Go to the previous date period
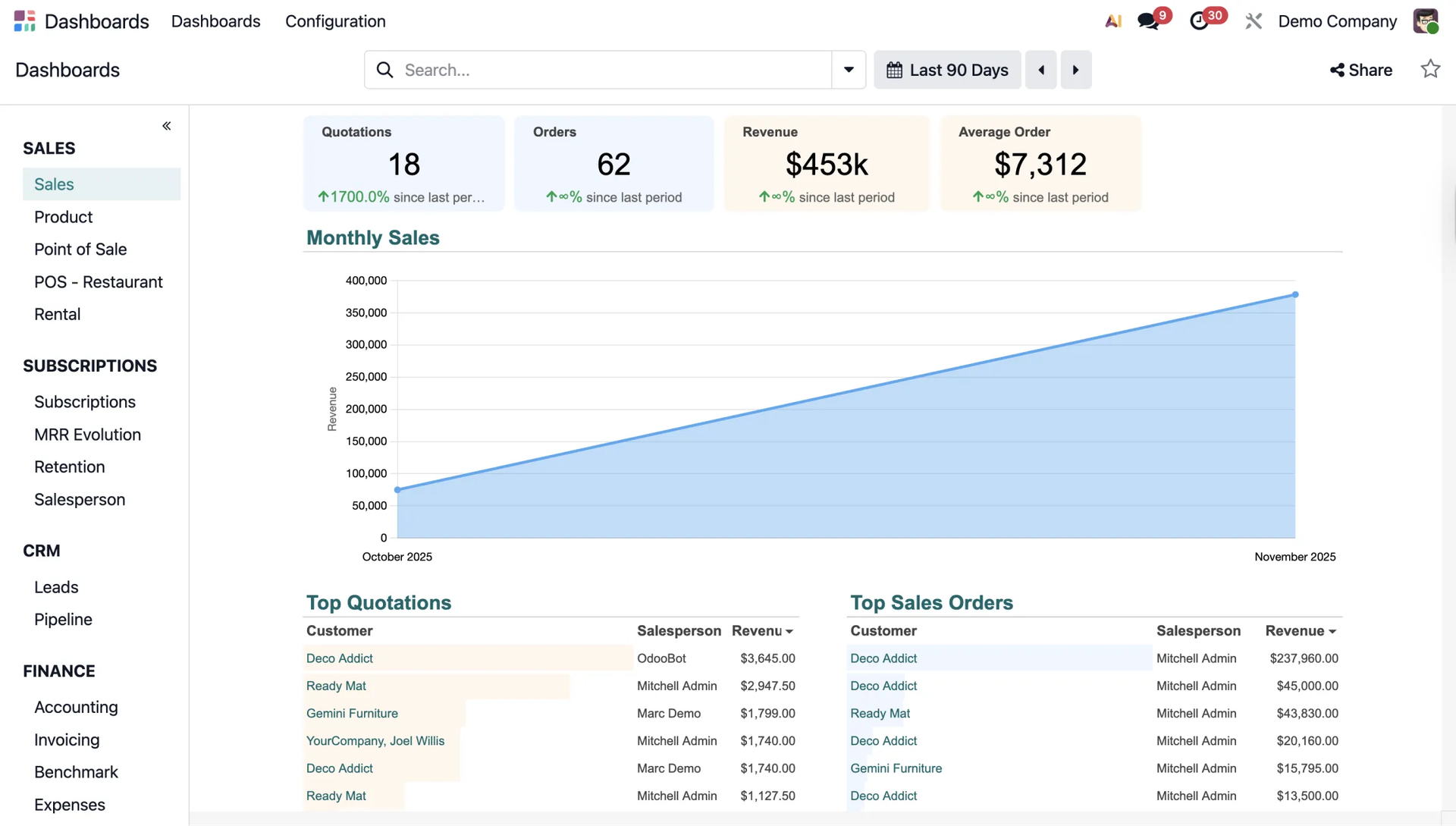This screenshot has width=1456, height=826. (x=1040, y=70)
